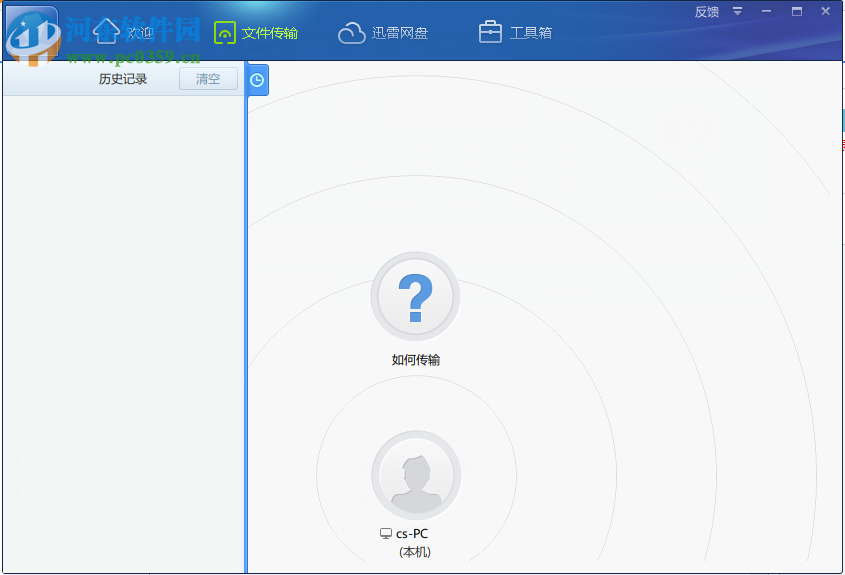Click the 如何传输 question mark icon
The image size is (845, 575).
pos(415,296)
